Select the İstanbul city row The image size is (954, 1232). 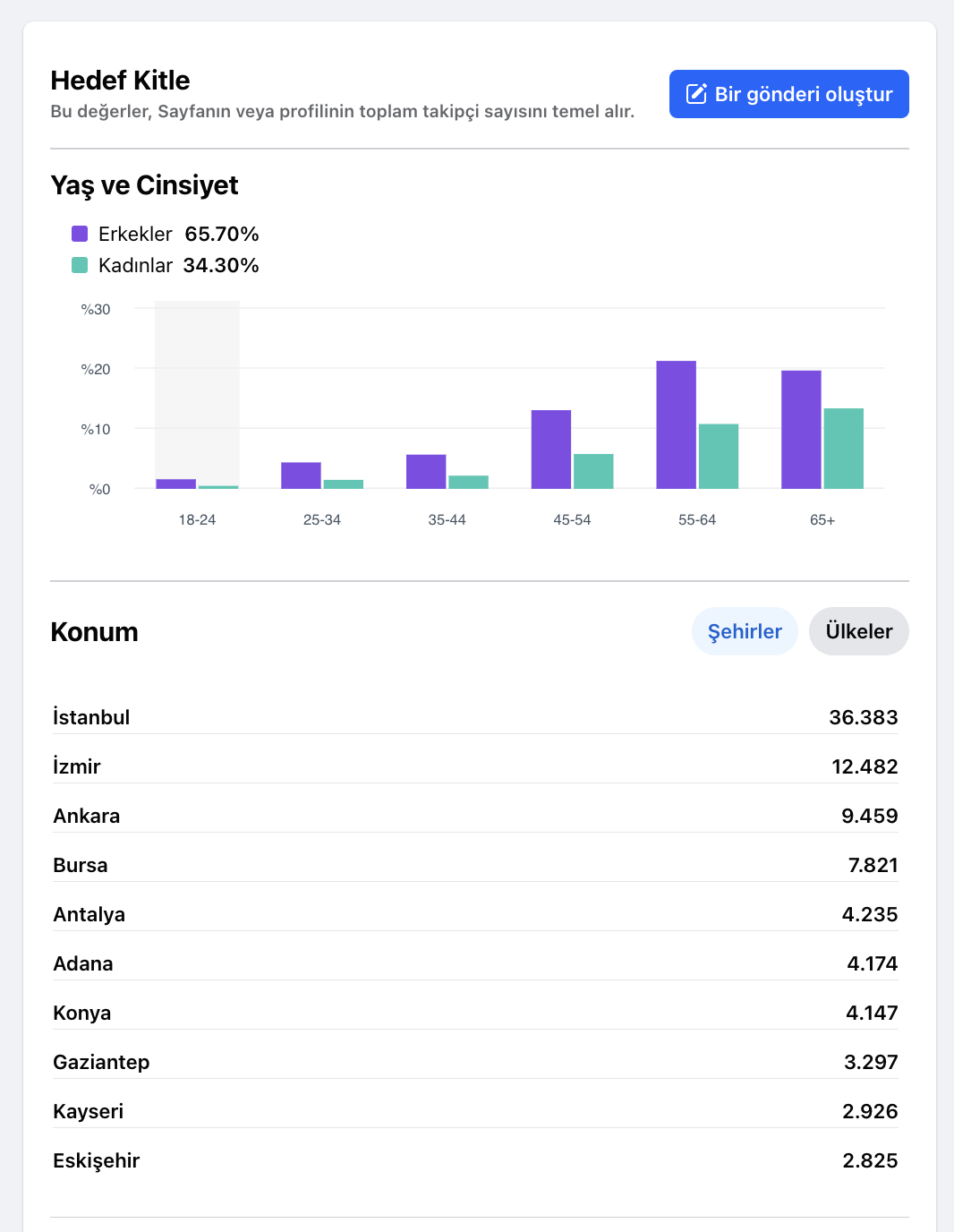click(475, 717)
